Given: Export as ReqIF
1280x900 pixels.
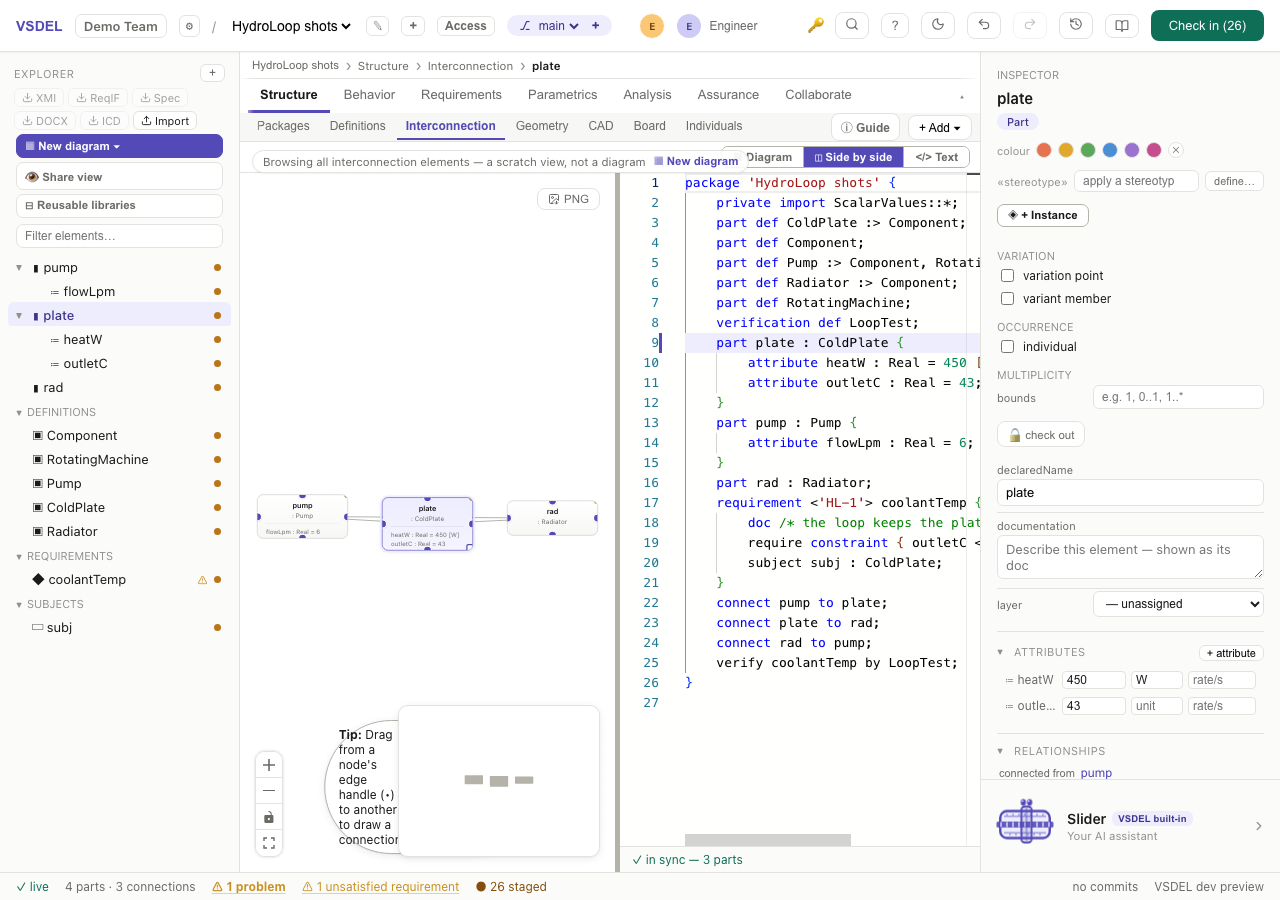Looking at the screenshot, I should [x=98, y=98].
